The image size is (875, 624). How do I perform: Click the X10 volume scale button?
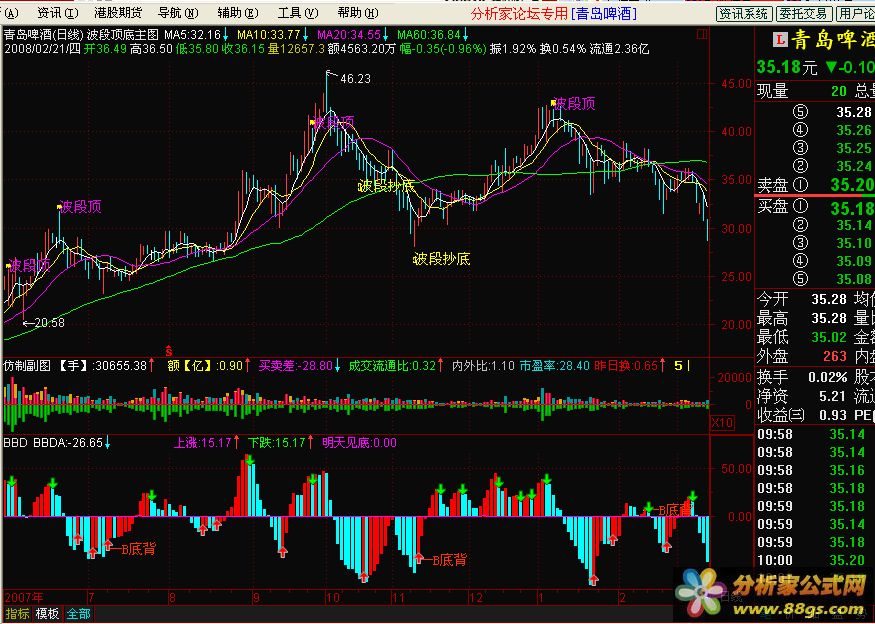point(722,423)
